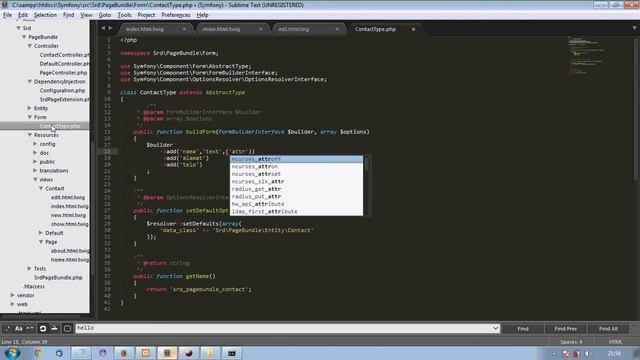Close the index.html.twig tab
The image size is (640, 360).
point(184,29)
